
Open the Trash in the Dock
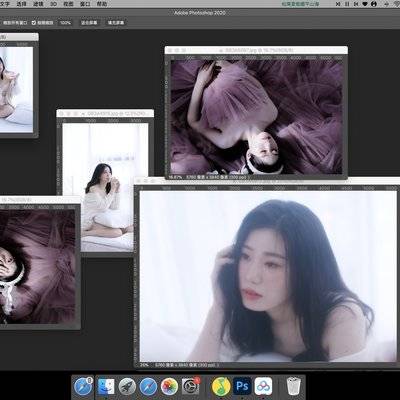[x=293, y=386]
